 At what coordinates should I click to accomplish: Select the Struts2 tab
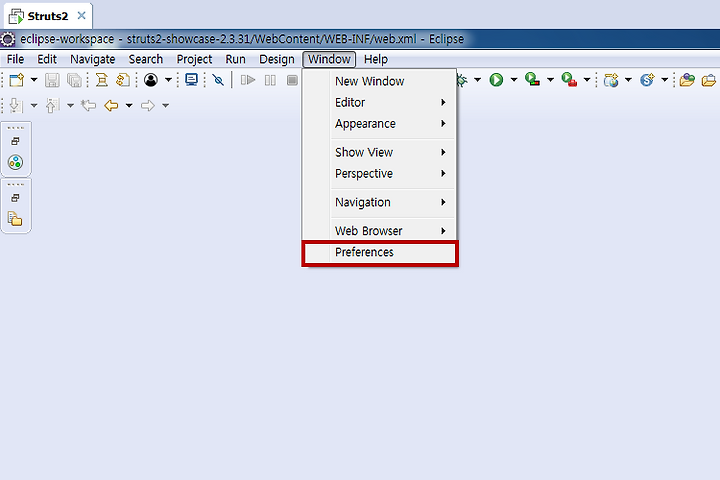[48, 16]
